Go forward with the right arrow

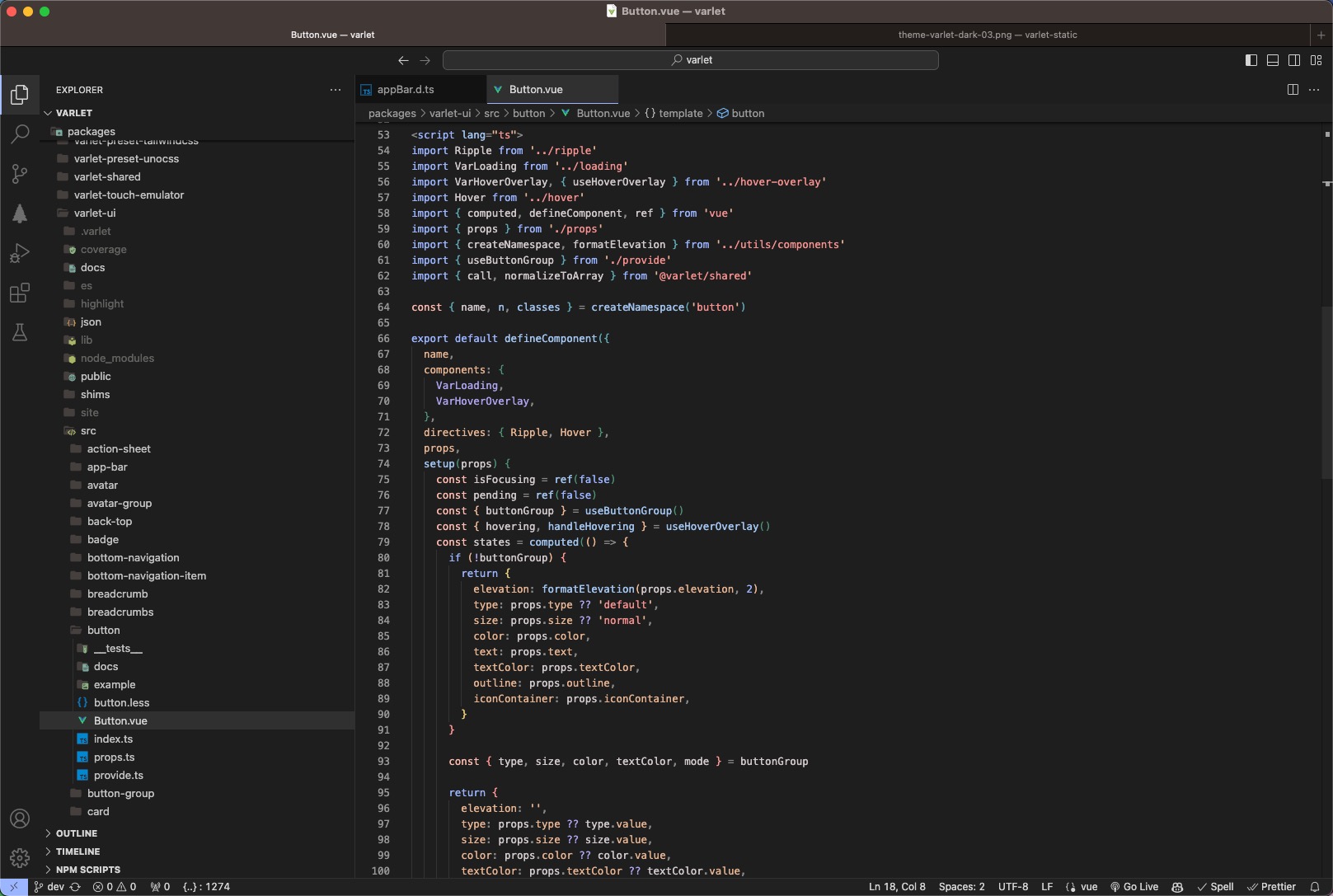coord(425,60)
